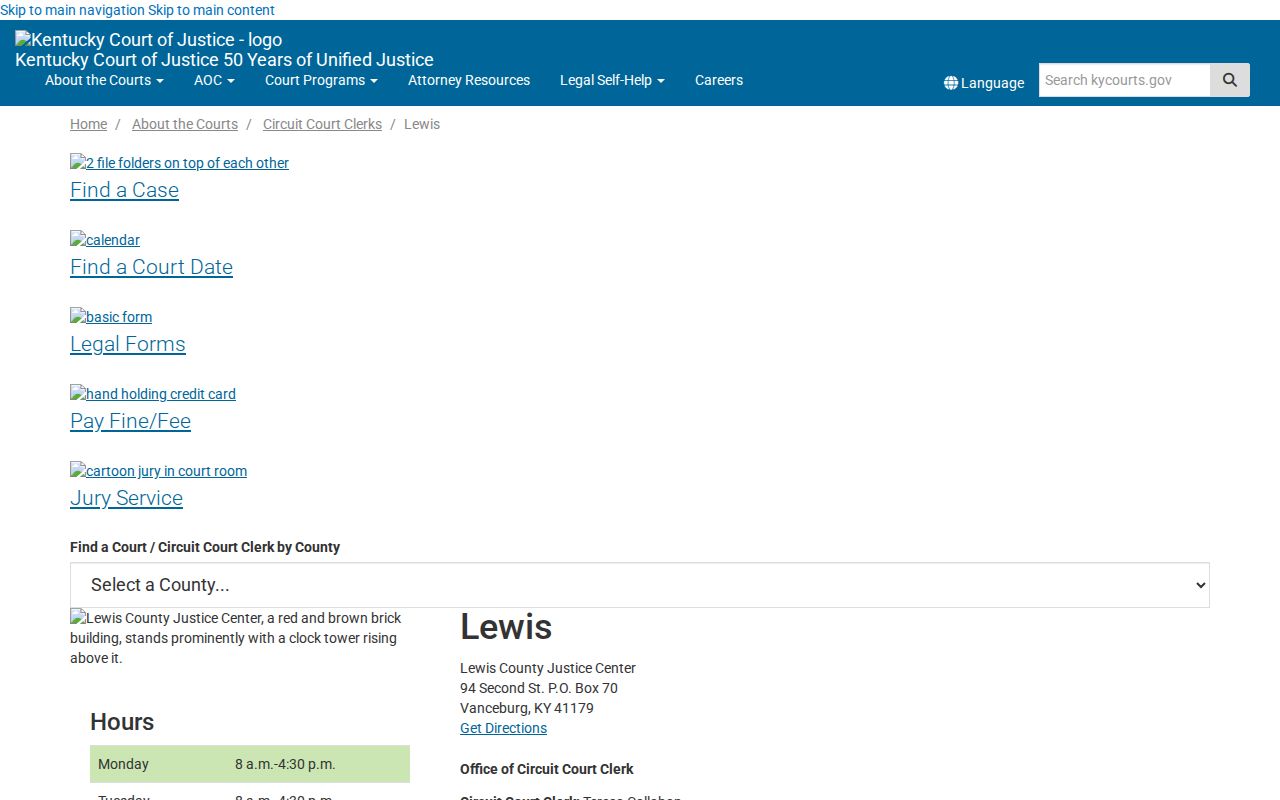
Task: Expand the Legal Self-Help menu
Action: click(612, 80)
